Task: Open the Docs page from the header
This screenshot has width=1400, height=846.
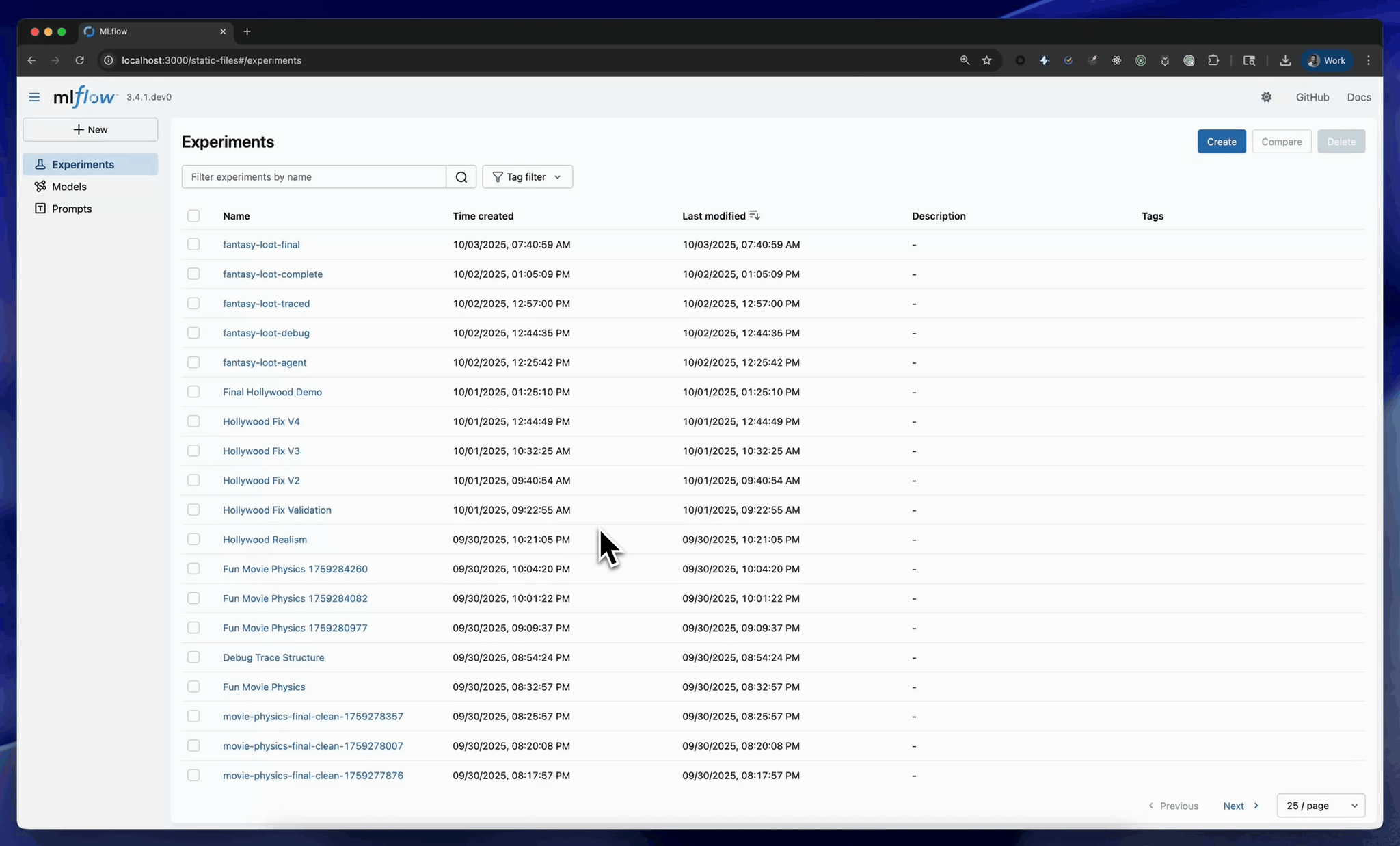Action: [1359, 96]
